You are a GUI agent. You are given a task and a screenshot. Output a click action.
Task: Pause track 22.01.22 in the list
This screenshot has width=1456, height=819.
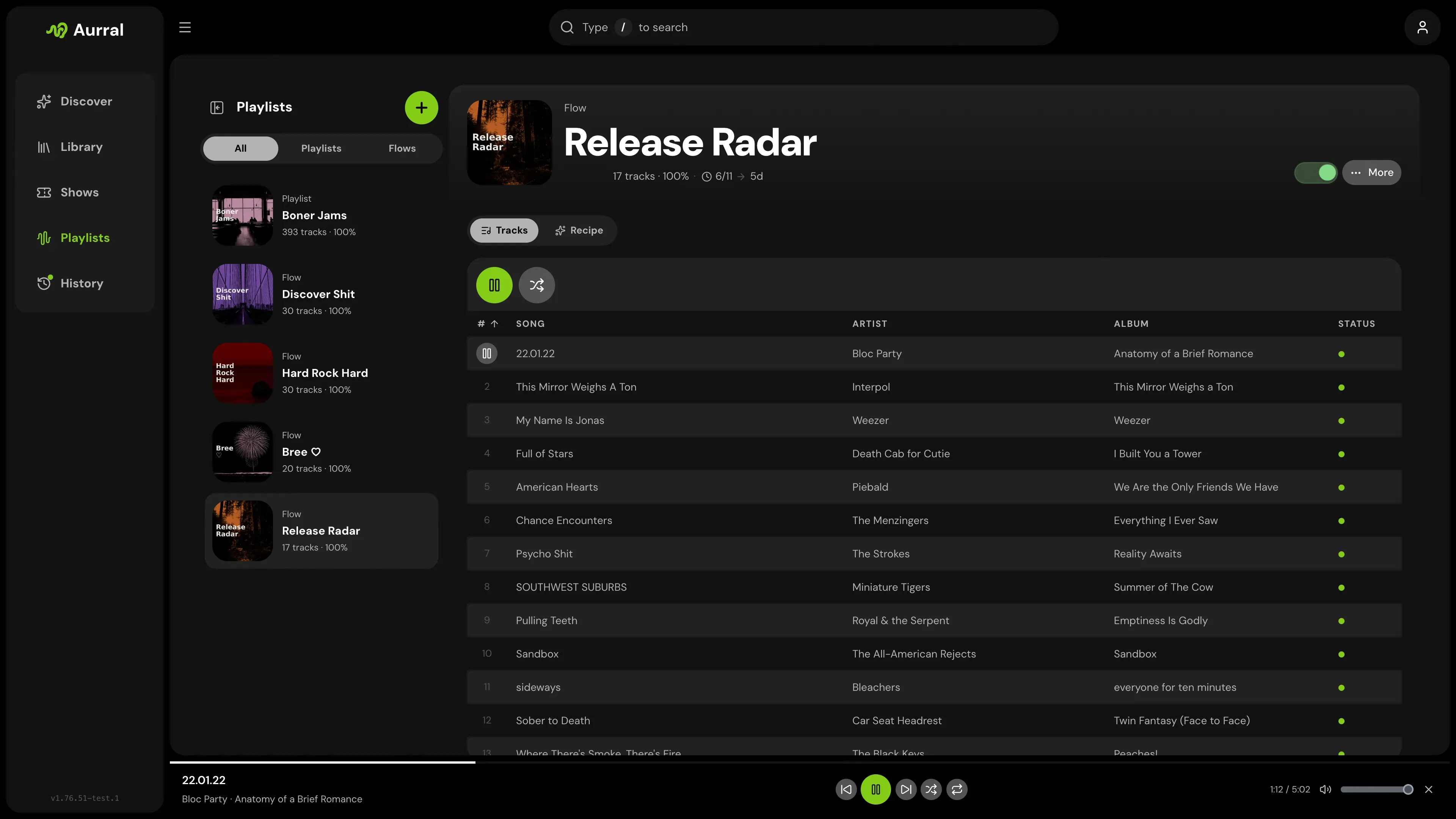[x=486, y=353]
